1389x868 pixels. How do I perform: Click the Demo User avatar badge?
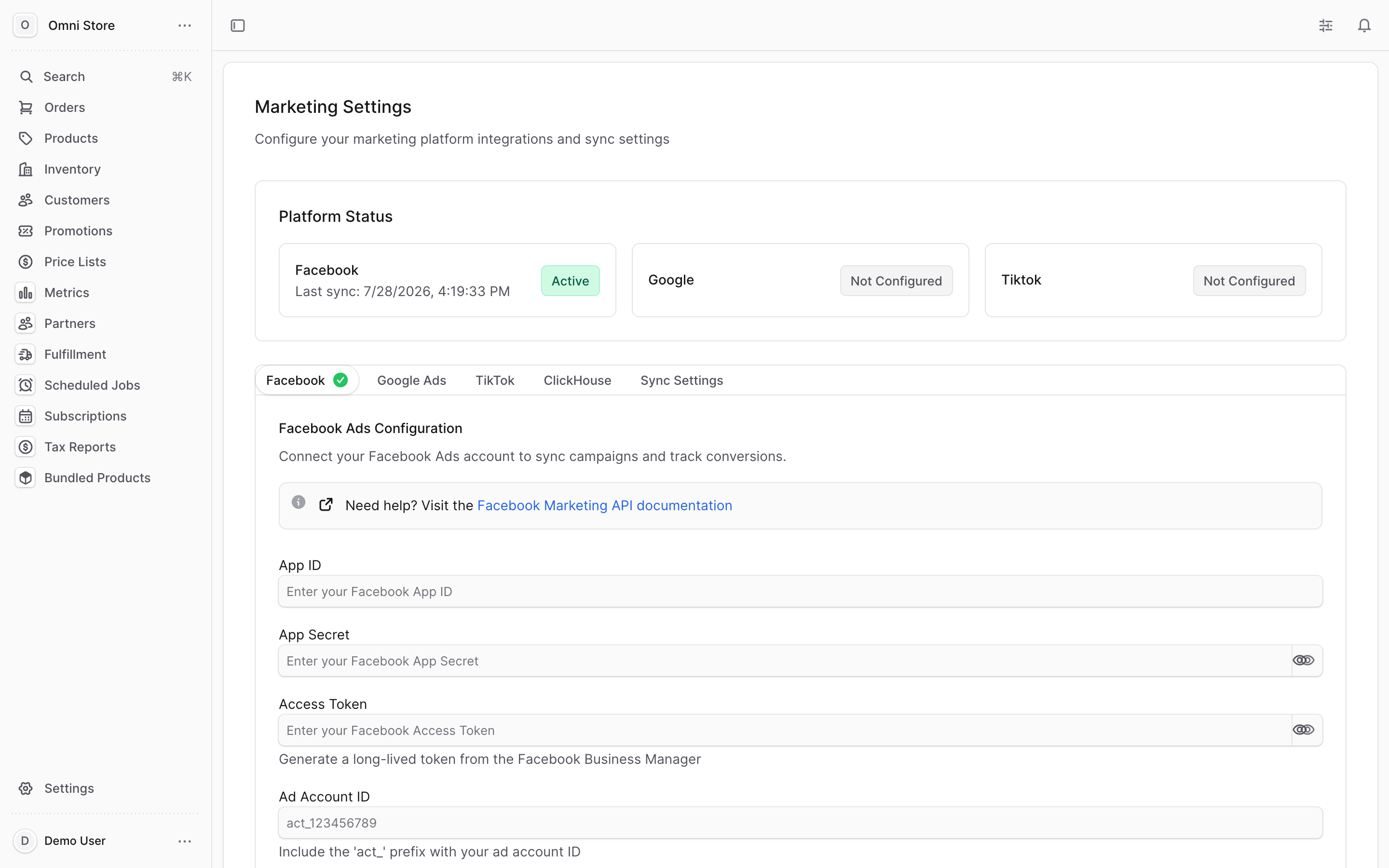coord(25,841)
